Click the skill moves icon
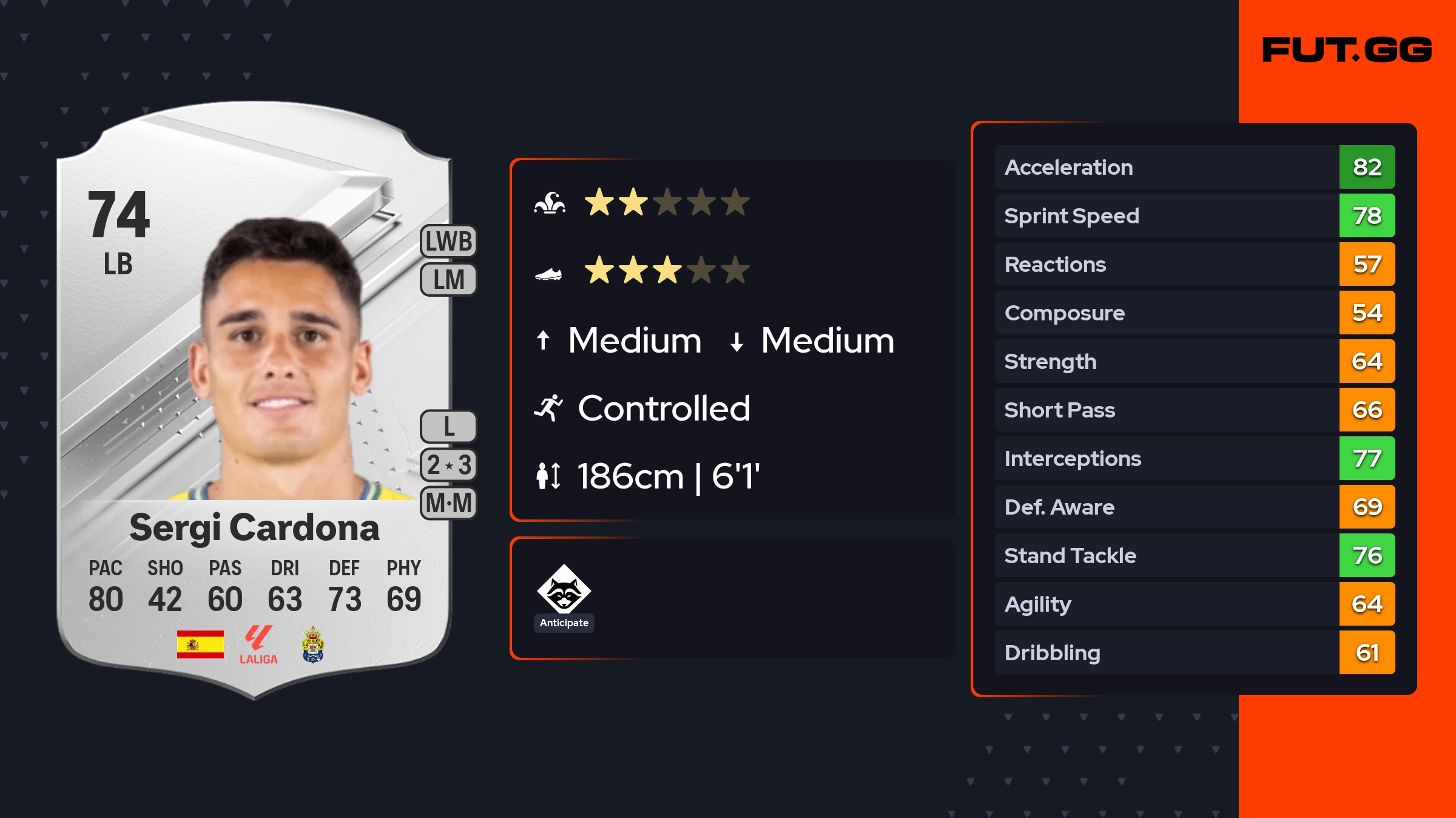The width and height of the screenshot is (1456, 818). point(550,203)
